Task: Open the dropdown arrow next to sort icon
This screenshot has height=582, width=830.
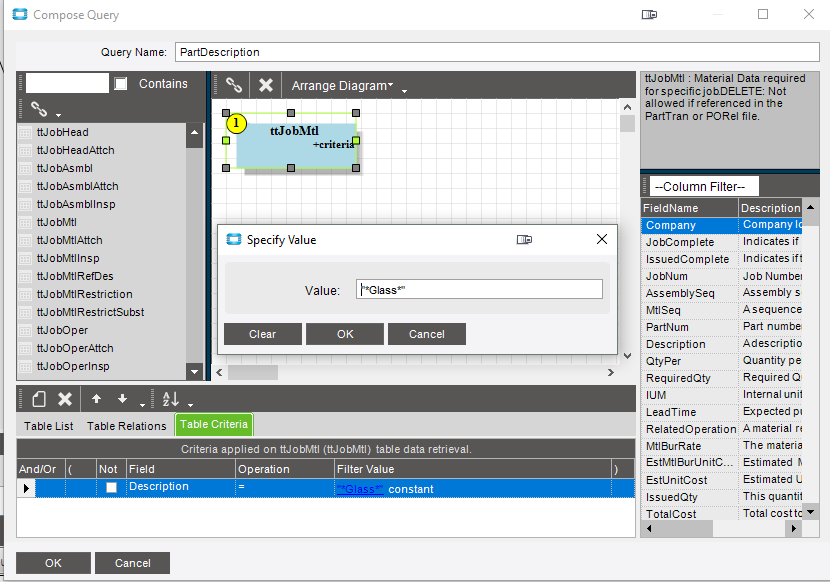Action: (191, 405)
